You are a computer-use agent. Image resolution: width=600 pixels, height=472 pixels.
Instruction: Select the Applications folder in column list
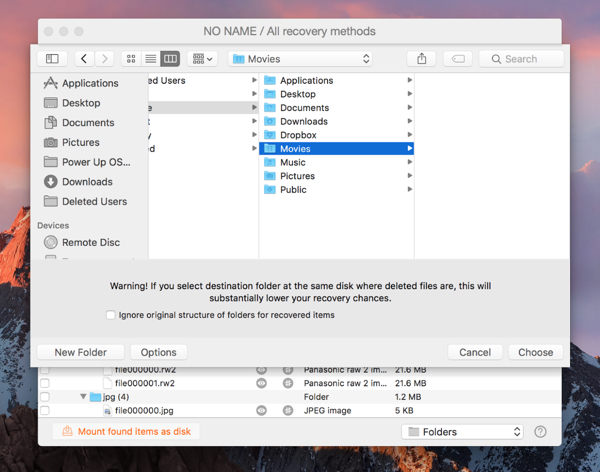[336, 80]
